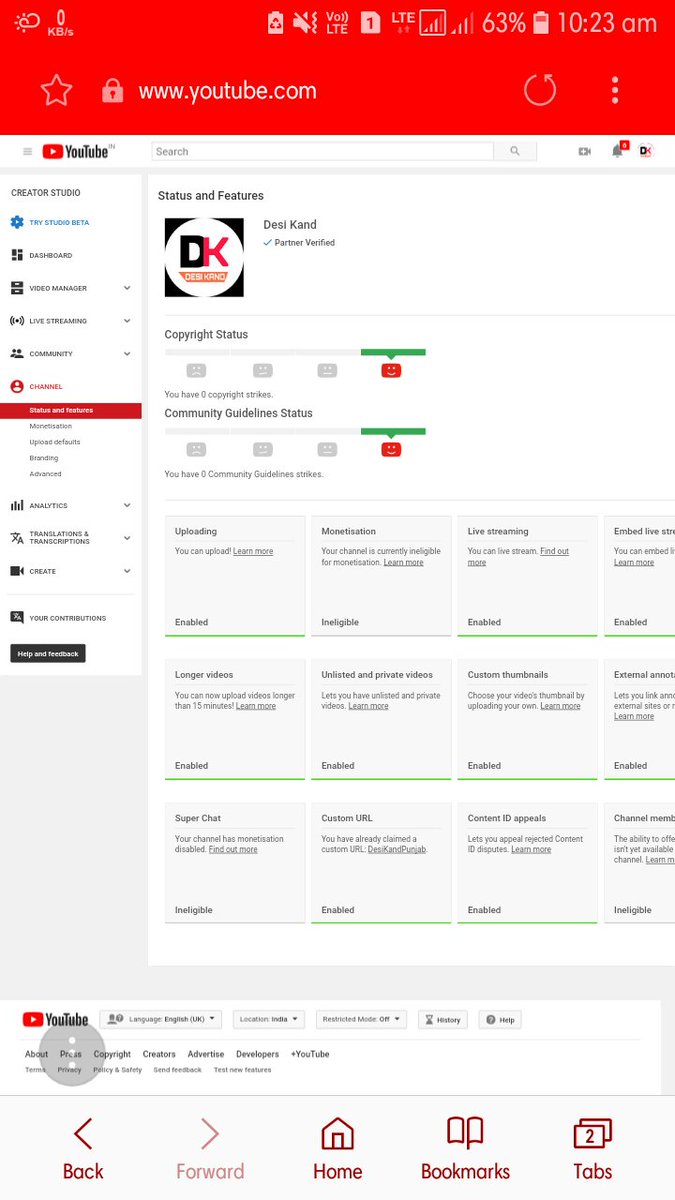Click the Your Contributions icon
Screen dimensions: 675x1200
point(17,618)
